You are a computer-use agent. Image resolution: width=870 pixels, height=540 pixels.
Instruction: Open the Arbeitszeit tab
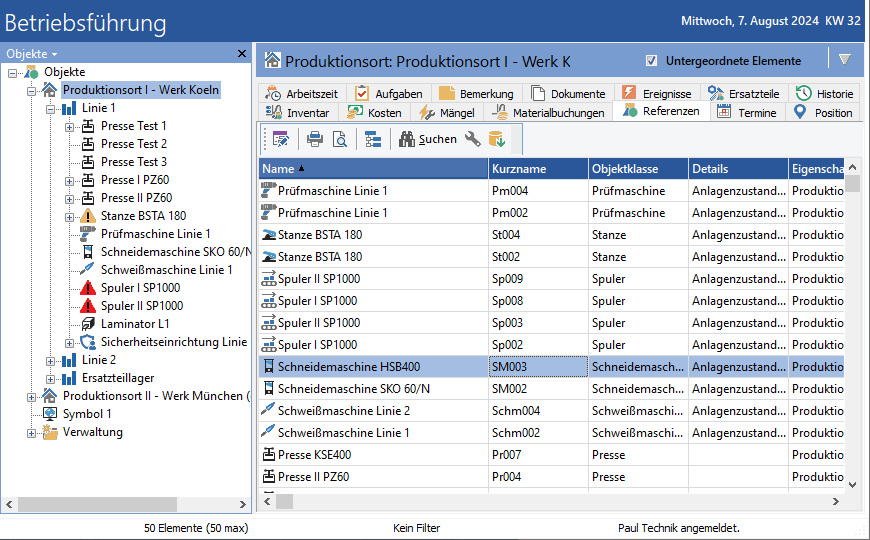[302, 93]
